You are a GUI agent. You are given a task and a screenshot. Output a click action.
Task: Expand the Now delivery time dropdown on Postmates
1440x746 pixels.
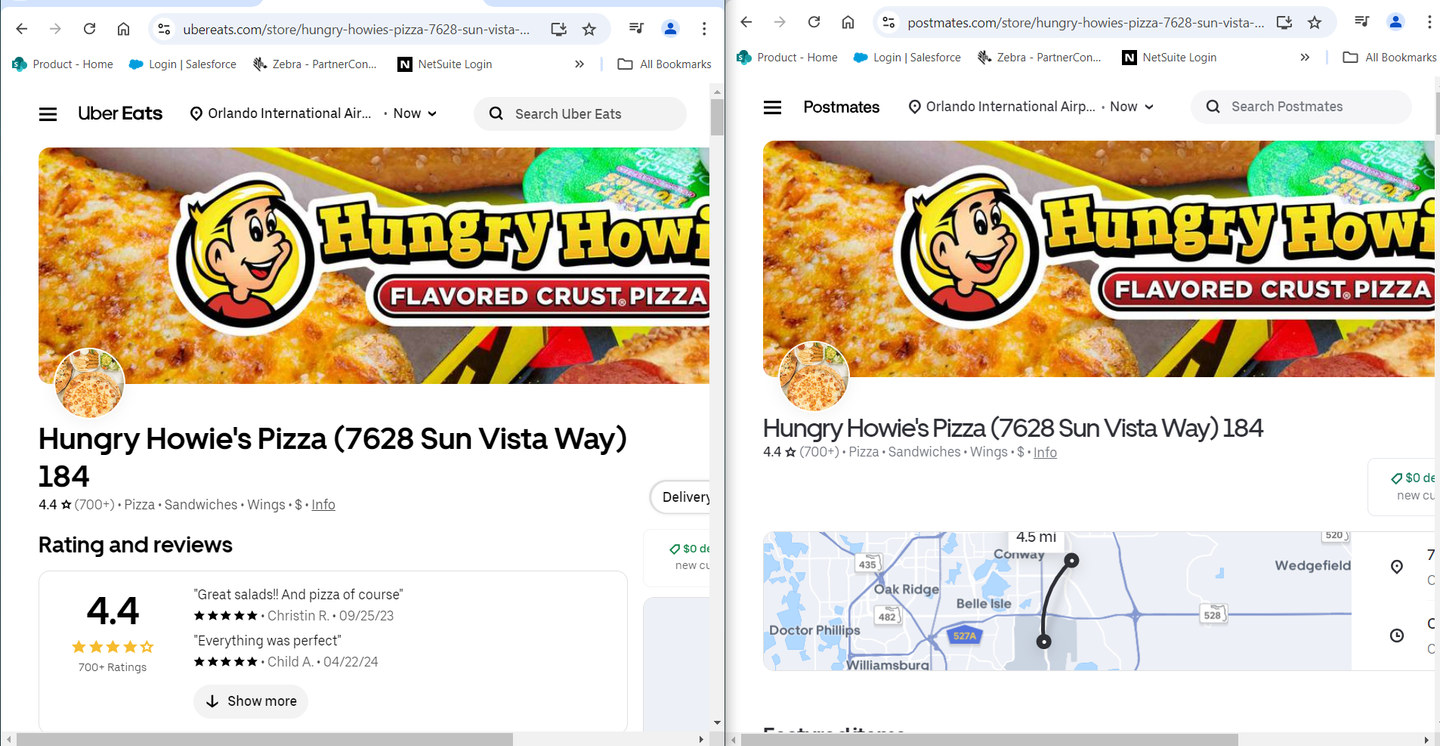click(x=1132, y=106)
